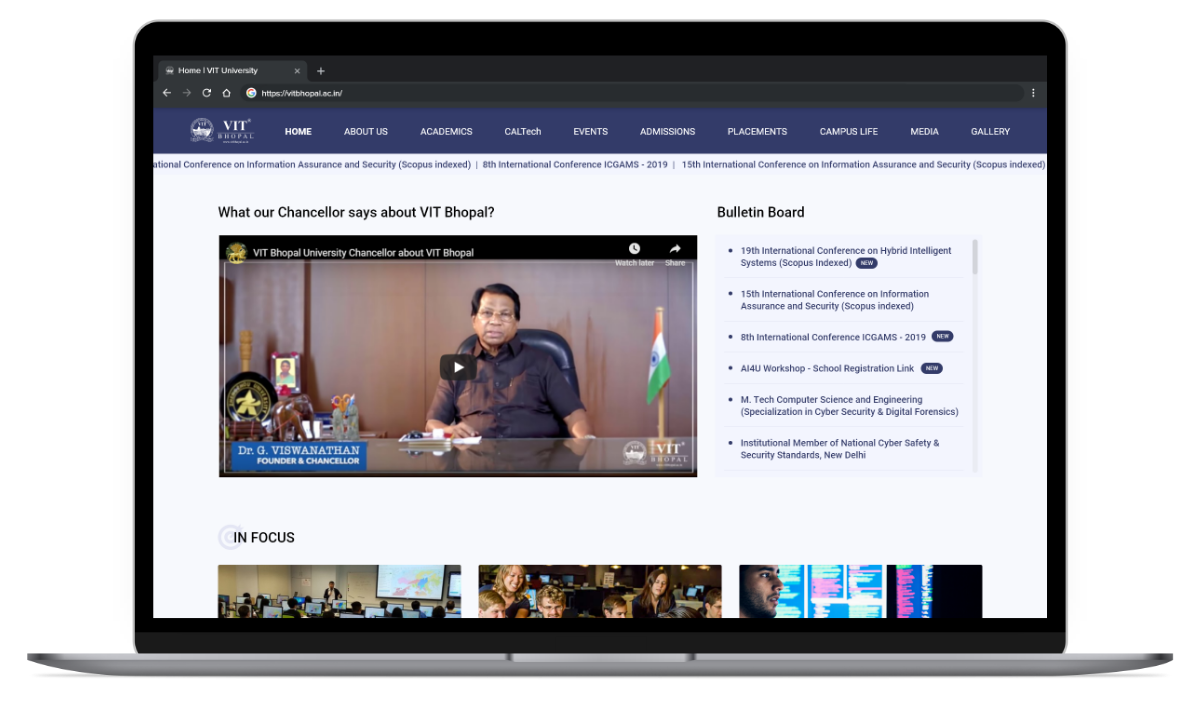Click ticker link 15th International Conference on Information Assurance

pyautogui.click(x=863, y=165)
